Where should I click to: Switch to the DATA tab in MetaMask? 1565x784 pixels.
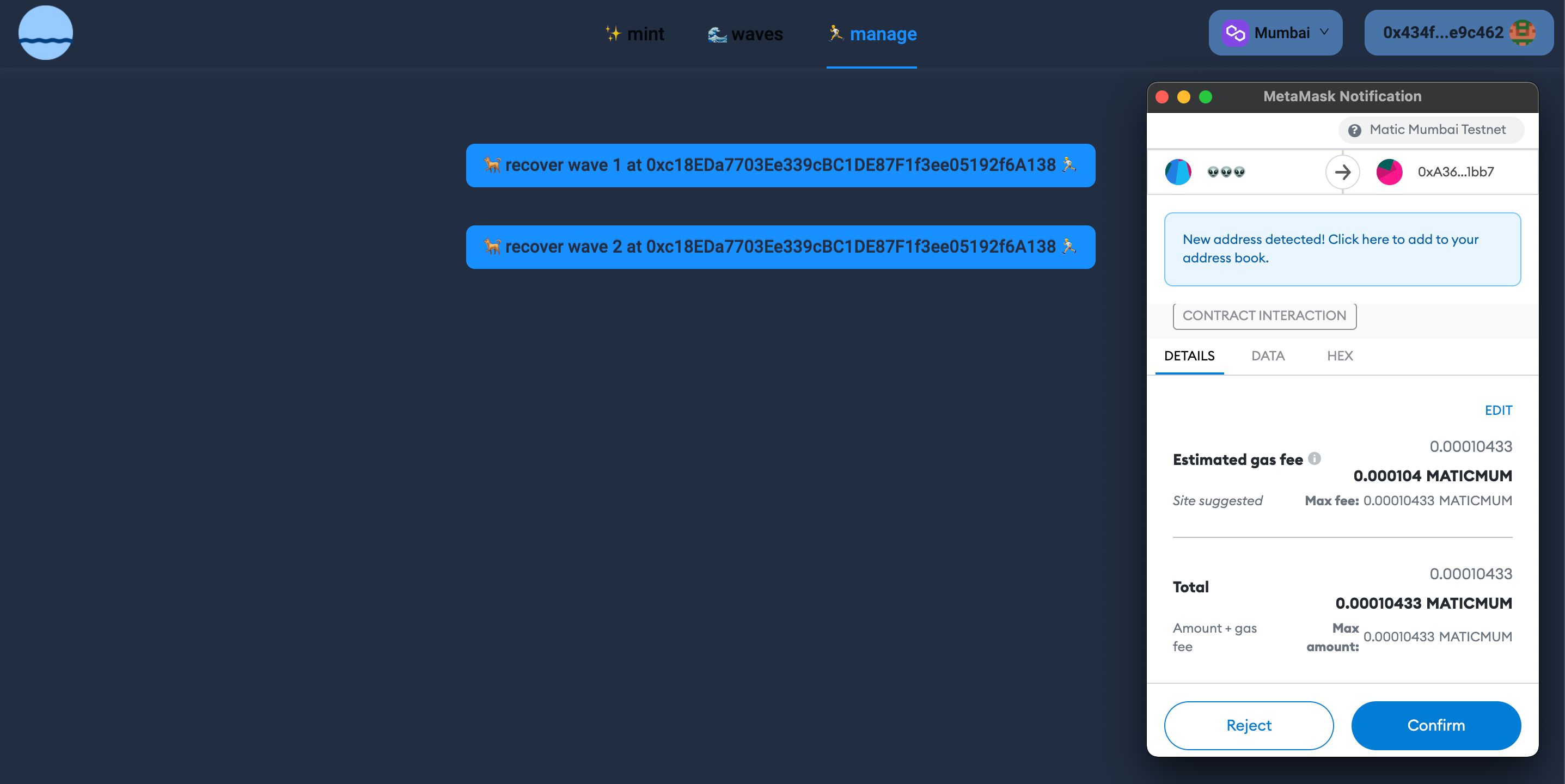coord(1267,356)
